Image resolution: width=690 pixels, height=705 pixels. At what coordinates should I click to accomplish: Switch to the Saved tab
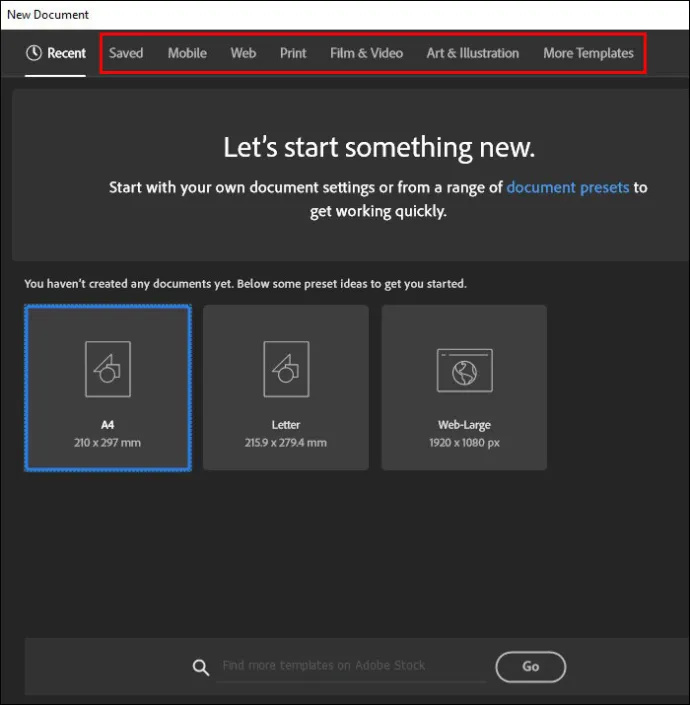[x=126, y=53]
